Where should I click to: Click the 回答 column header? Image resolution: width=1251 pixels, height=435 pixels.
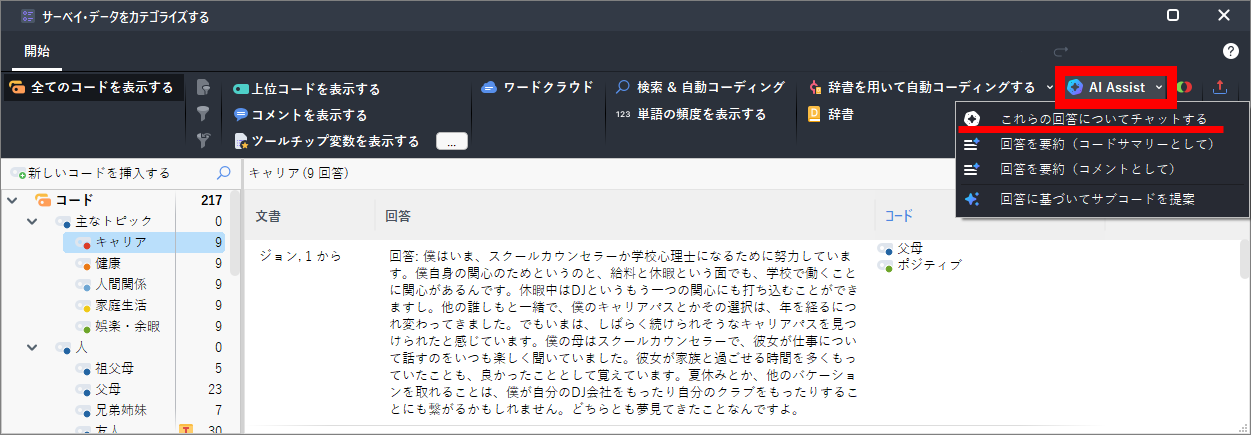[x=397, y=215]
